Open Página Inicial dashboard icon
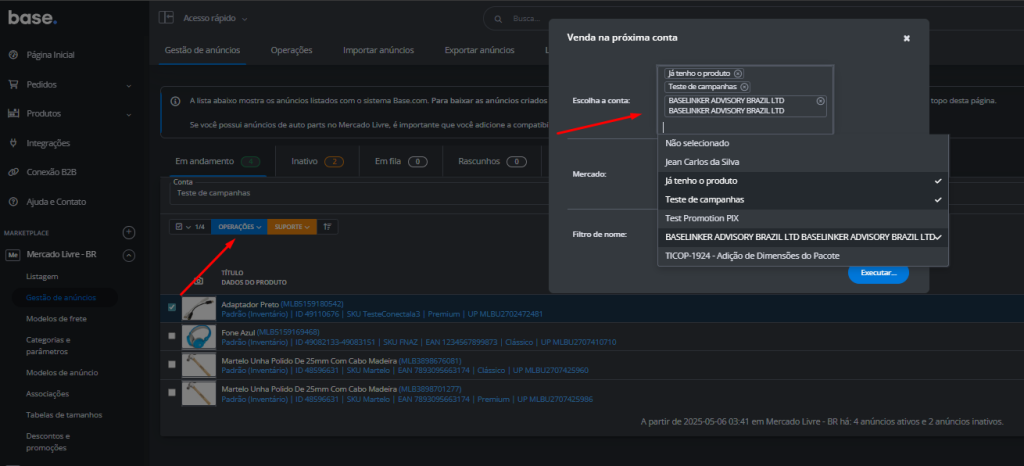Viewport: 1024px width, 466px height. coord(13,55)
